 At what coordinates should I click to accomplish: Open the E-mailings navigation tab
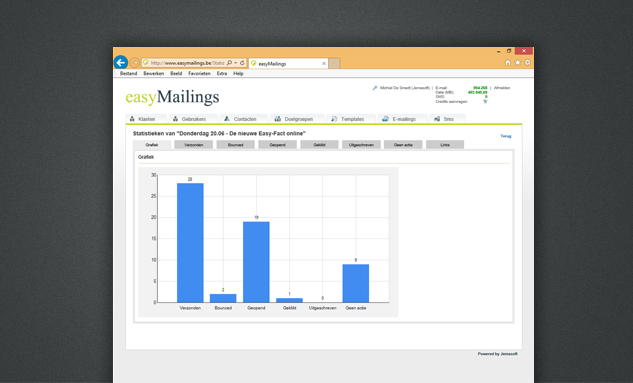pyautogui.click(x=402, y=119)
